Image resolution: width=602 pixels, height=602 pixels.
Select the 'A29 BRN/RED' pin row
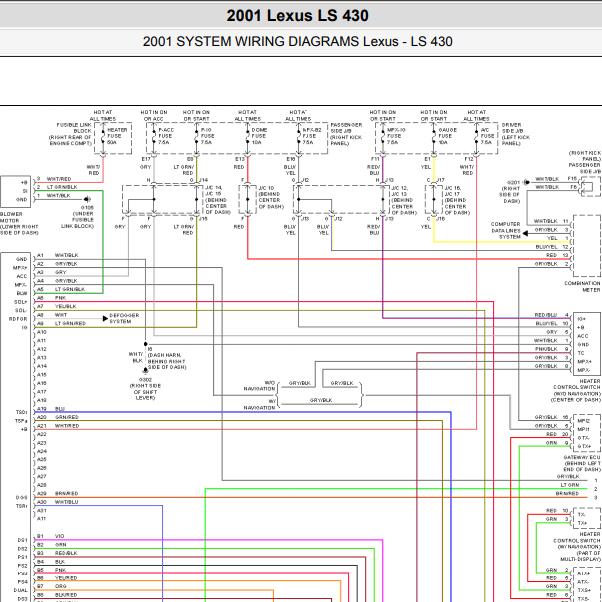point(58,493)
